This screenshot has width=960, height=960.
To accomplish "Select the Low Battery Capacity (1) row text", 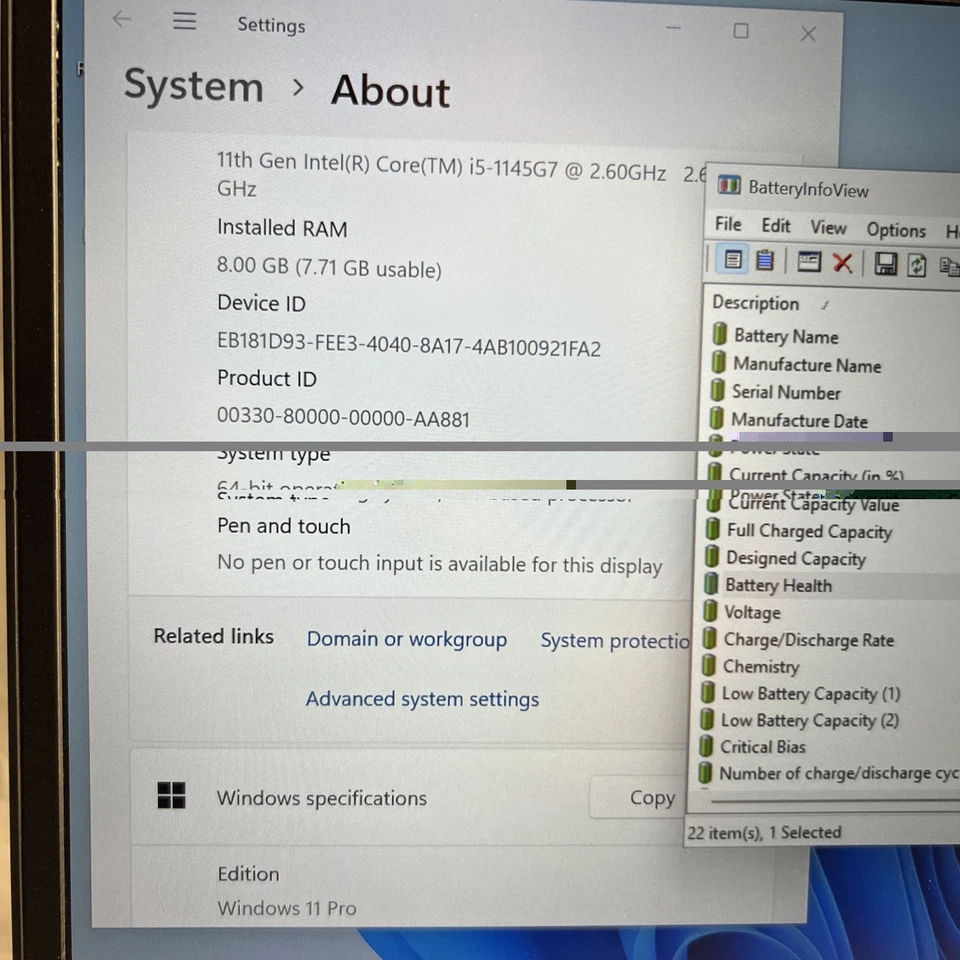I will [x=811, y=694].
